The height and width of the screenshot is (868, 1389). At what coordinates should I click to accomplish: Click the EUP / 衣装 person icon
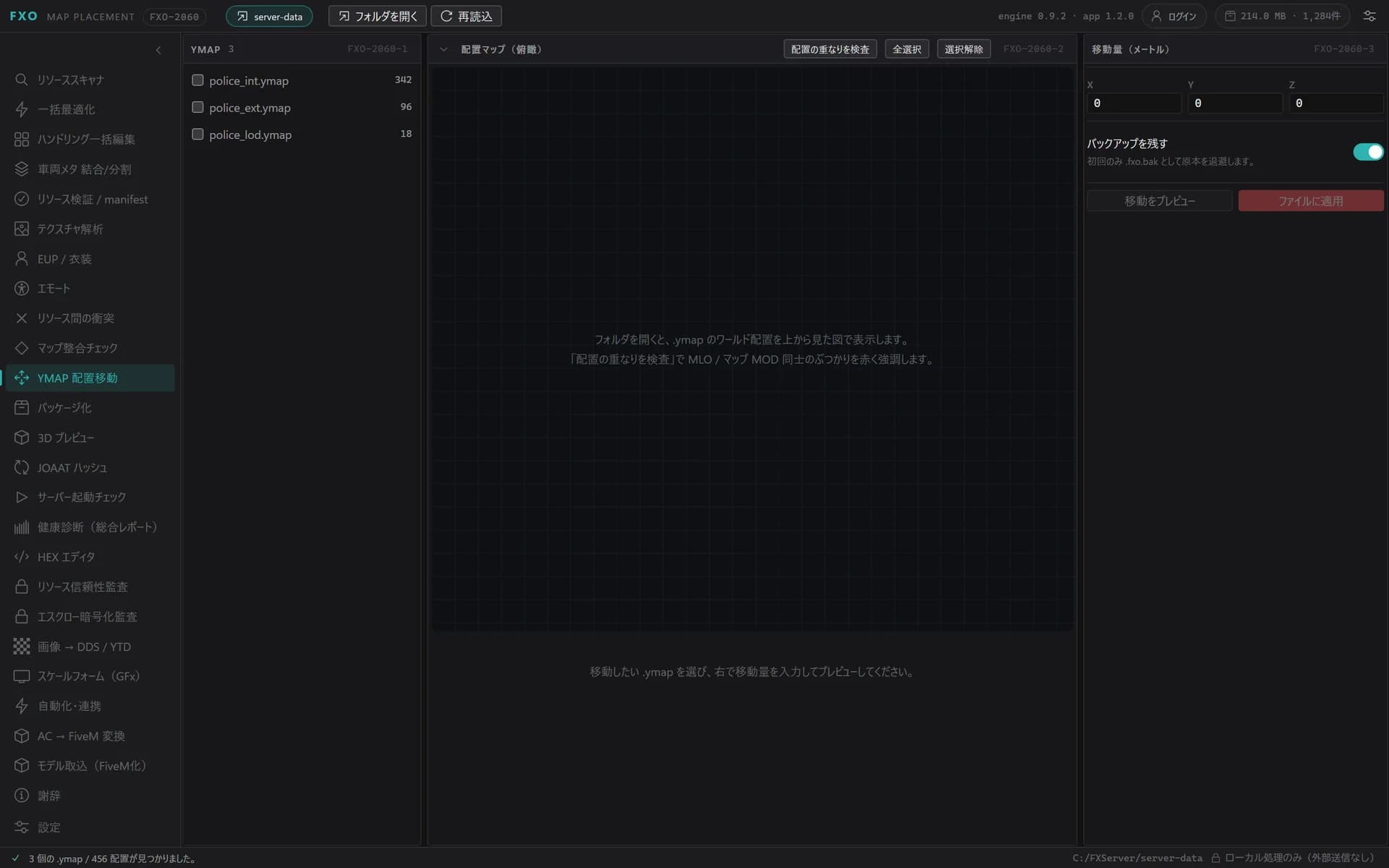(22, 258)
